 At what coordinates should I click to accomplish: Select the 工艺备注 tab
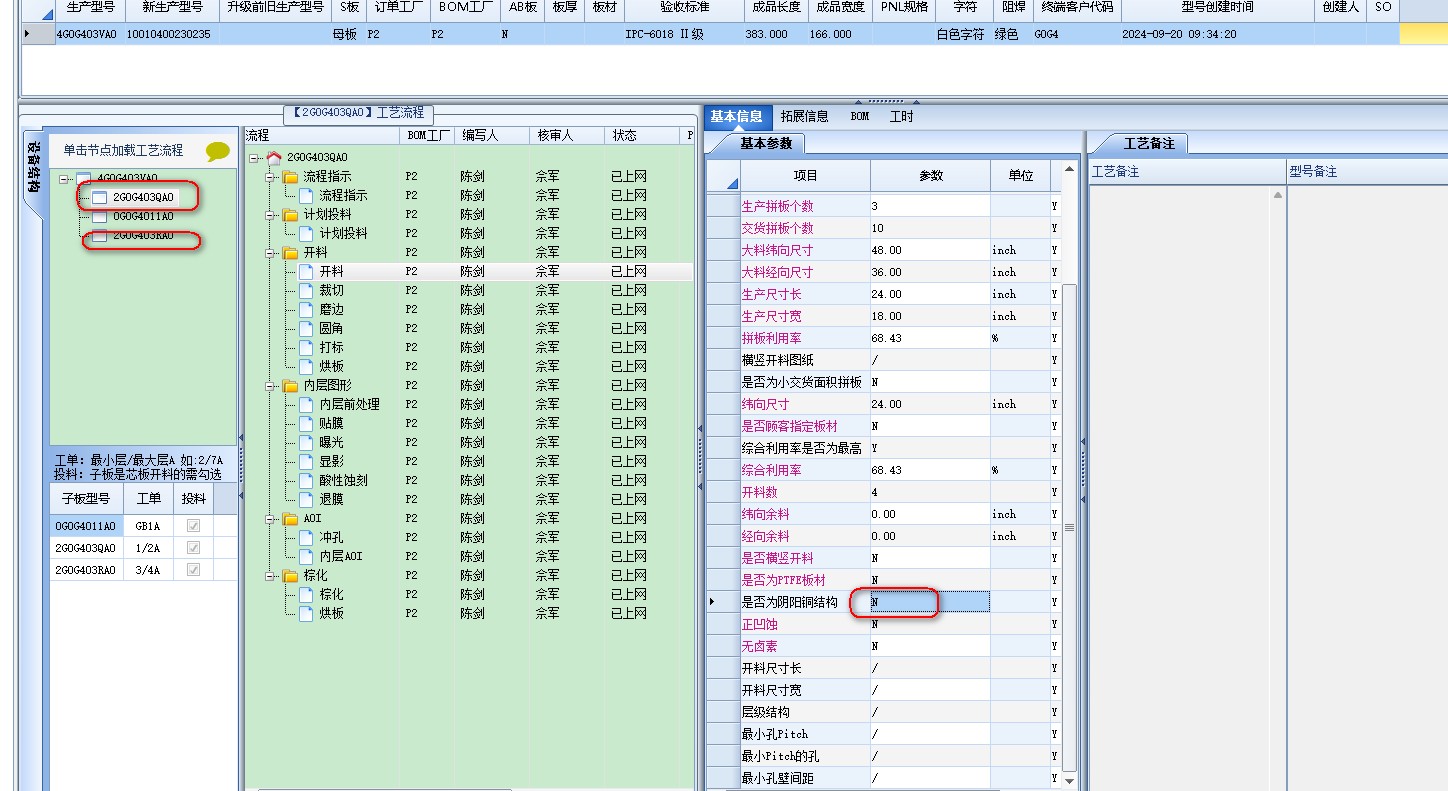tap(1149, 143)
